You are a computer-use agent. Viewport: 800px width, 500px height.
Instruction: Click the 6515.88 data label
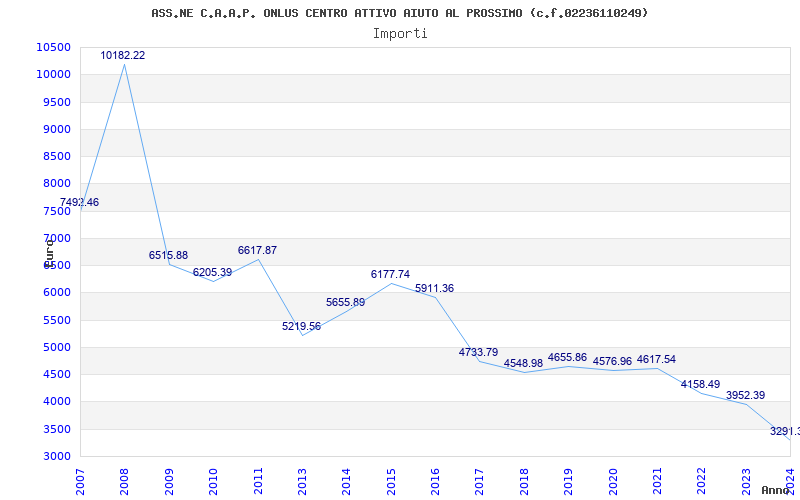(168, 255)
